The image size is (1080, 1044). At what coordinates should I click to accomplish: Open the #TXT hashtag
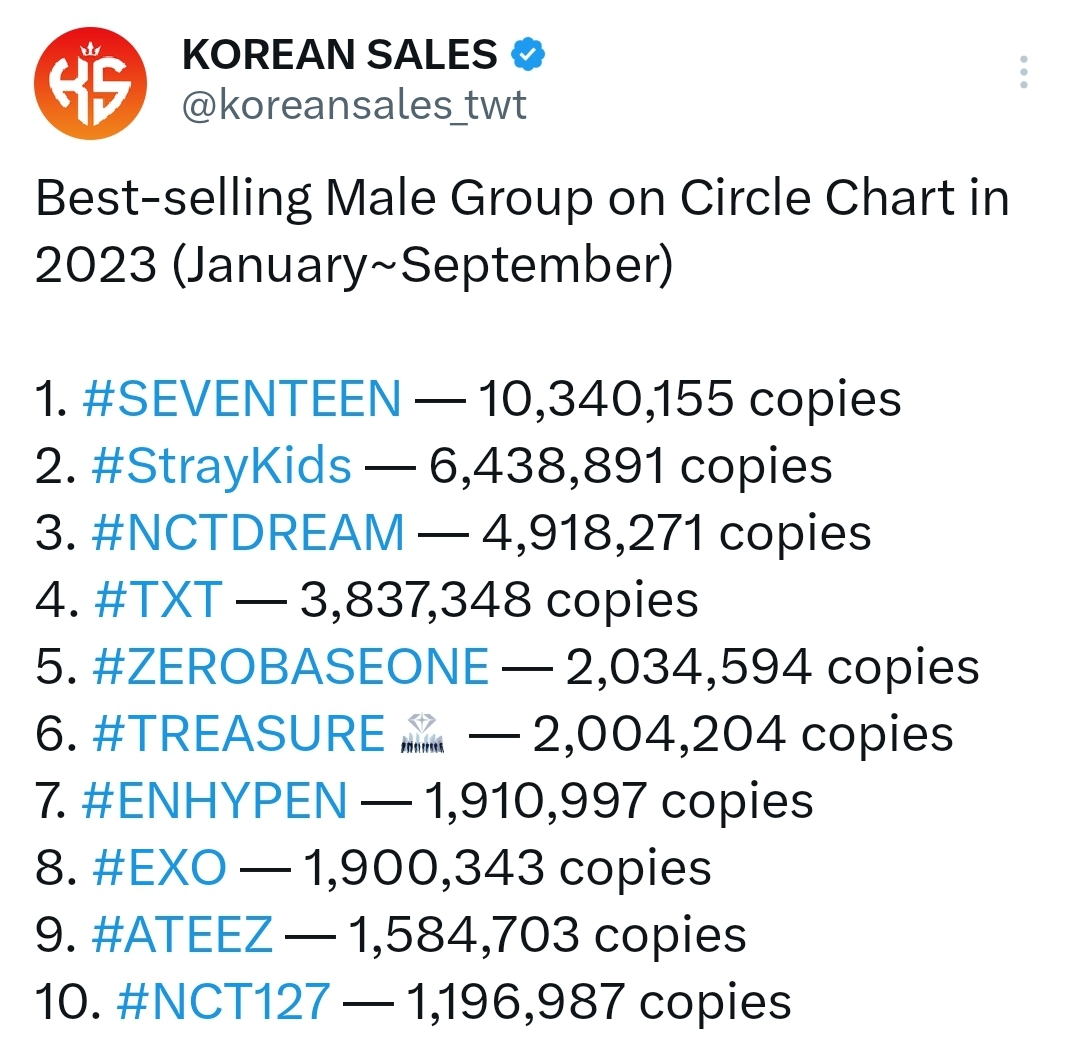(x=158, y=600)
